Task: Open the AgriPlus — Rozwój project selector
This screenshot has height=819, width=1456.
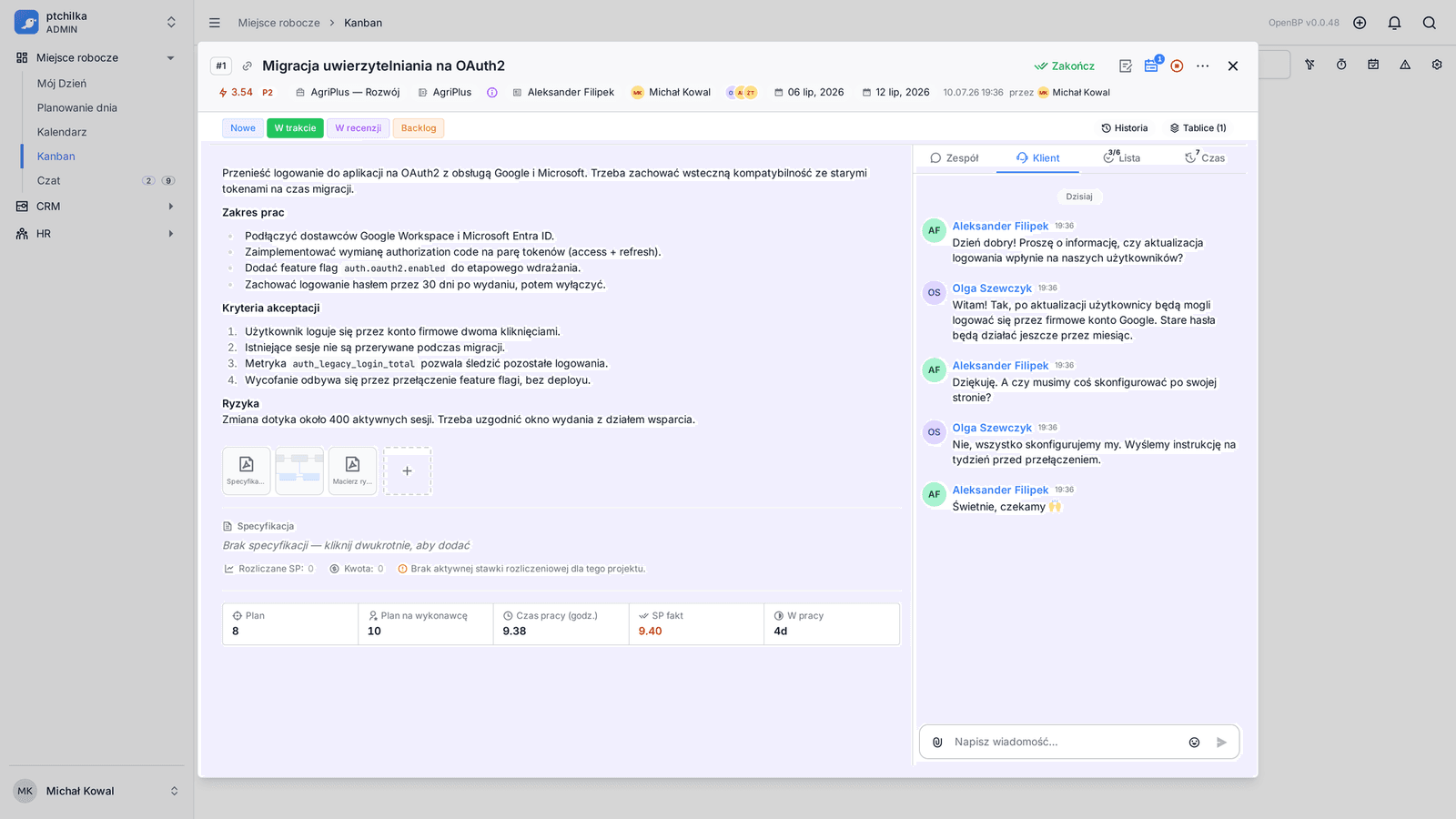Action: point(348,93)
